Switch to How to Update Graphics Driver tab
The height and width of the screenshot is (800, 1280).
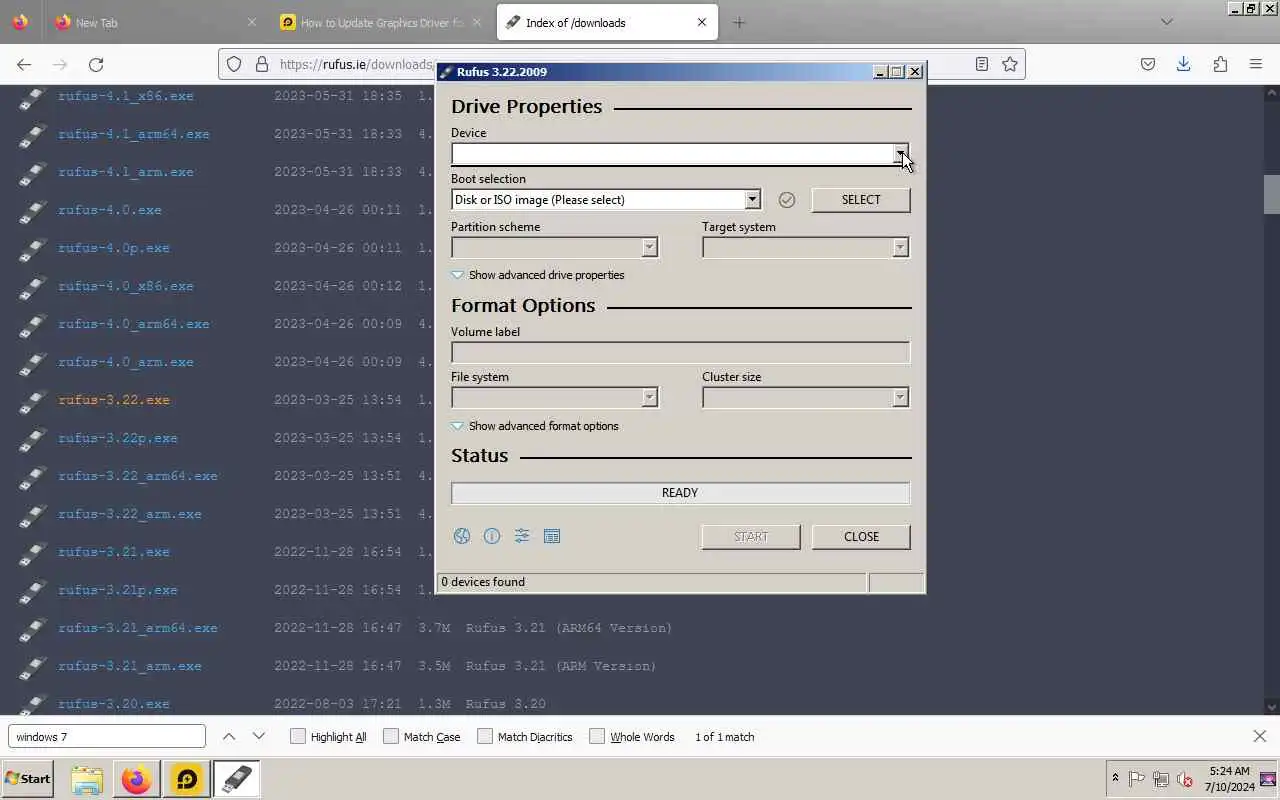click(380, 22)
